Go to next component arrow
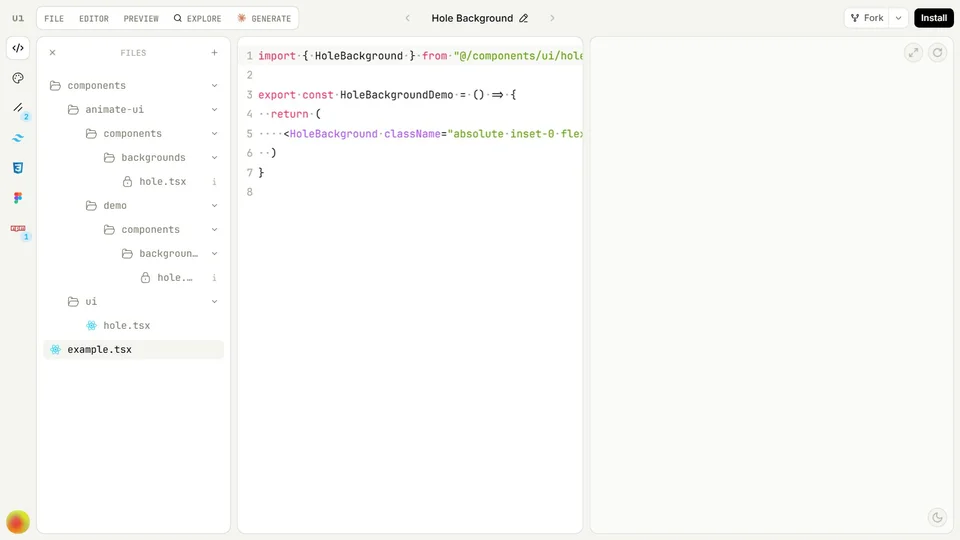The image size is (960, 540). (x=552, y=18)
